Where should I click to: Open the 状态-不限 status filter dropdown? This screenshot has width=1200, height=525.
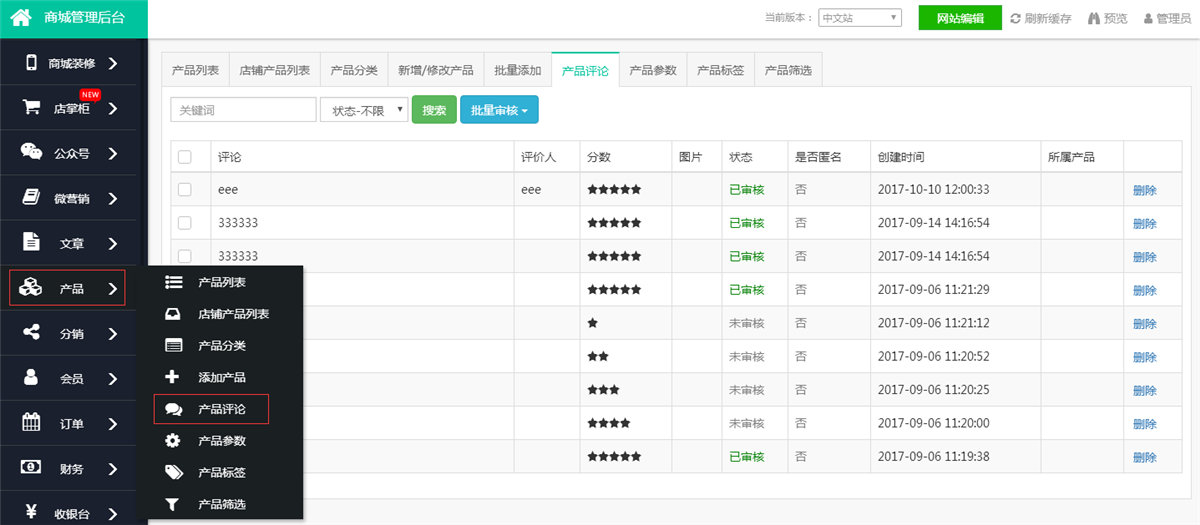coord(364,110)
